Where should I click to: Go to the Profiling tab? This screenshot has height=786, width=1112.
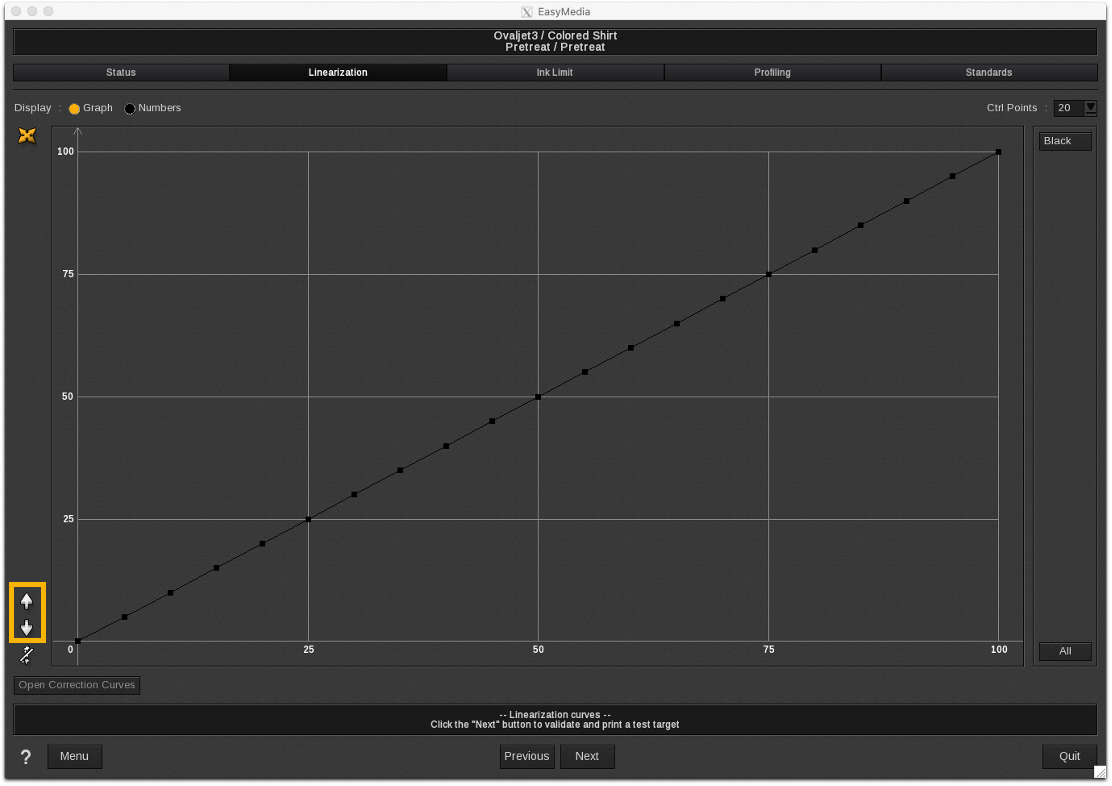(772, 73)
